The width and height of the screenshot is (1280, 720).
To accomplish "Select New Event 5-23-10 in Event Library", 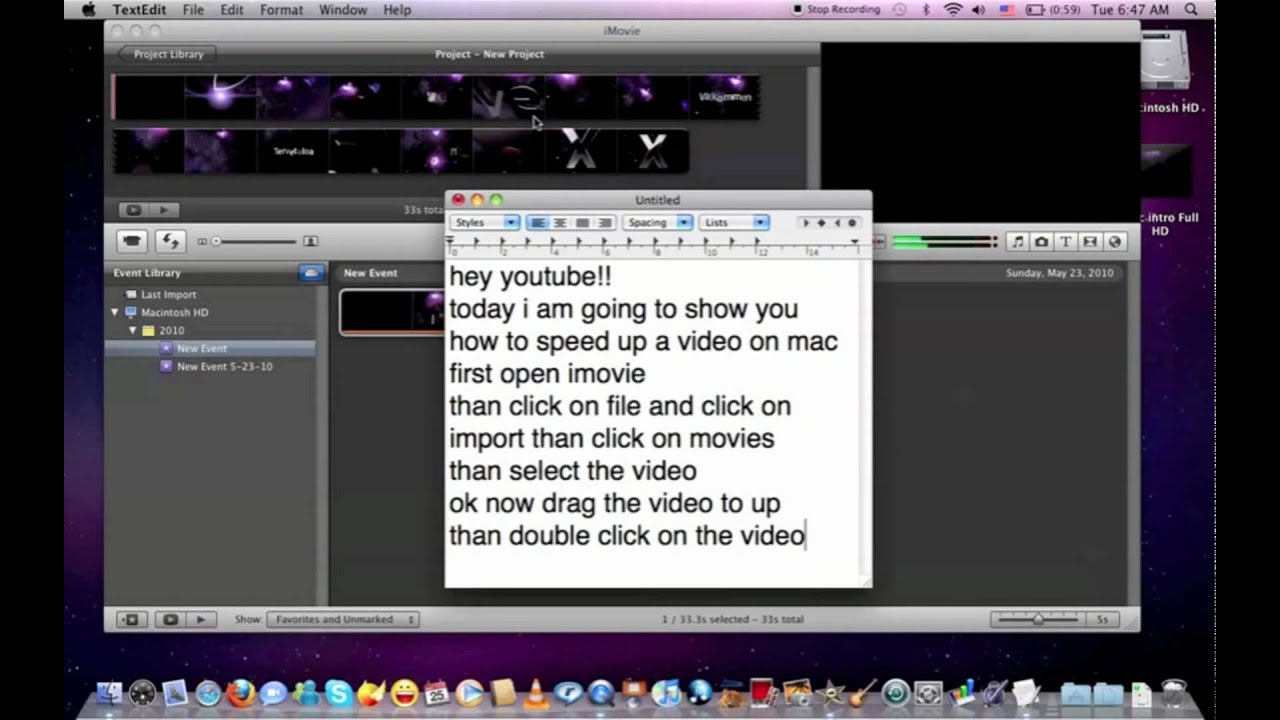I will (x=224, y=366).
